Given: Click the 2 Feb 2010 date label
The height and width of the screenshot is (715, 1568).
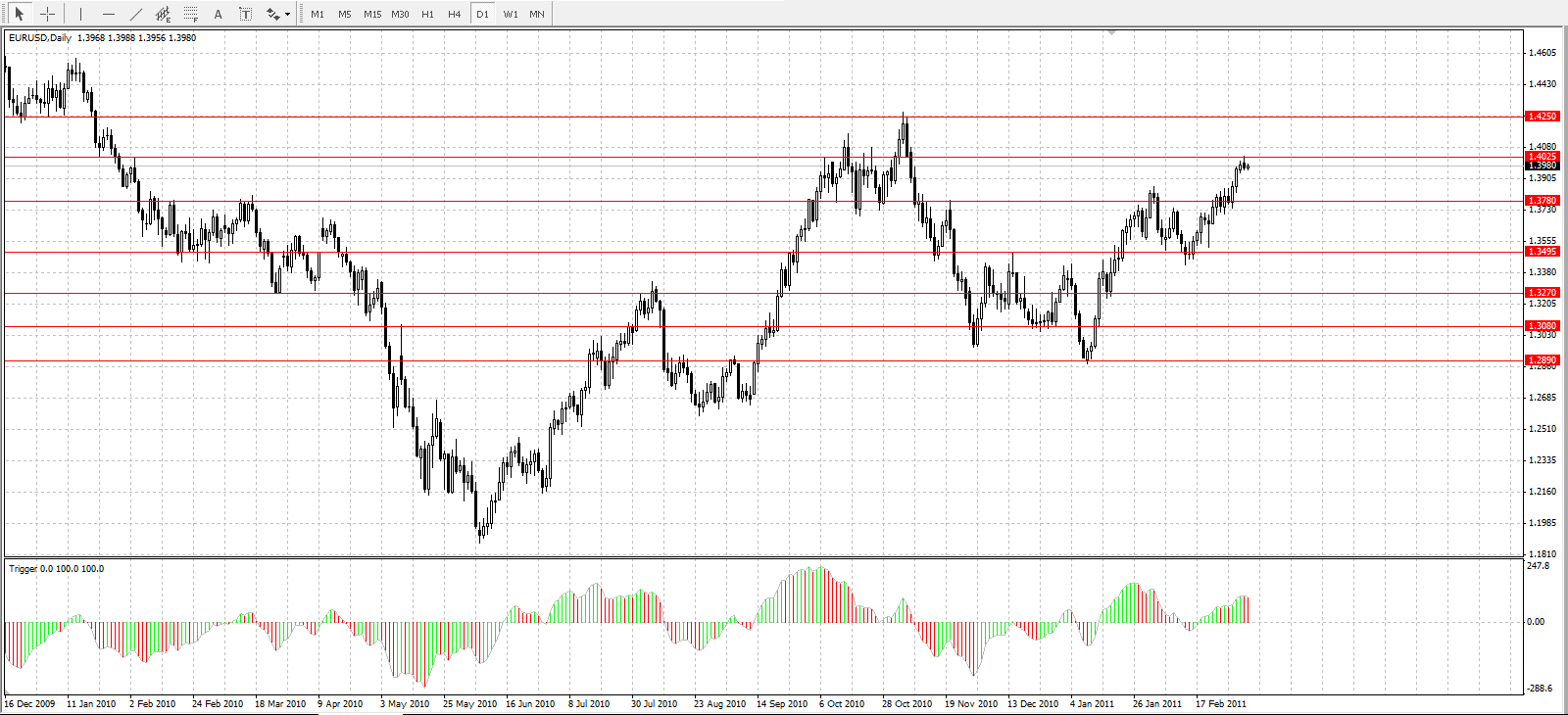Looking at the screenshot, I should click(x=153, y=704).
